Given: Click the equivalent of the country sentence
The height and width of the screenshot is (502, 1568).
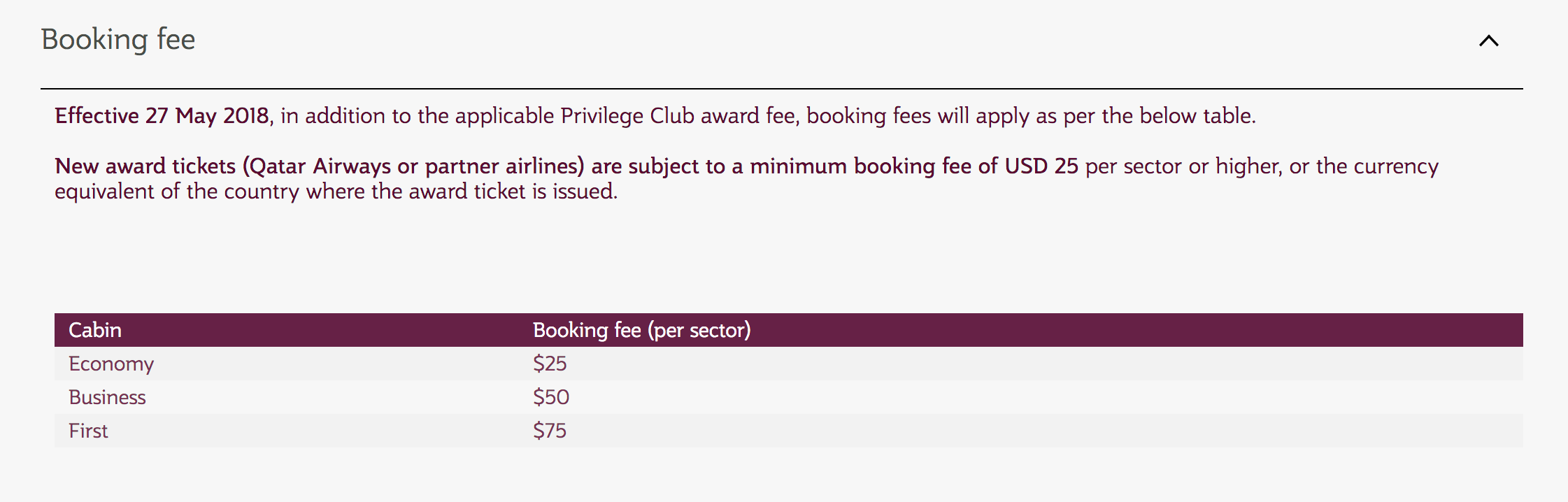Looking at the screenshot, I should pos(336,192).
